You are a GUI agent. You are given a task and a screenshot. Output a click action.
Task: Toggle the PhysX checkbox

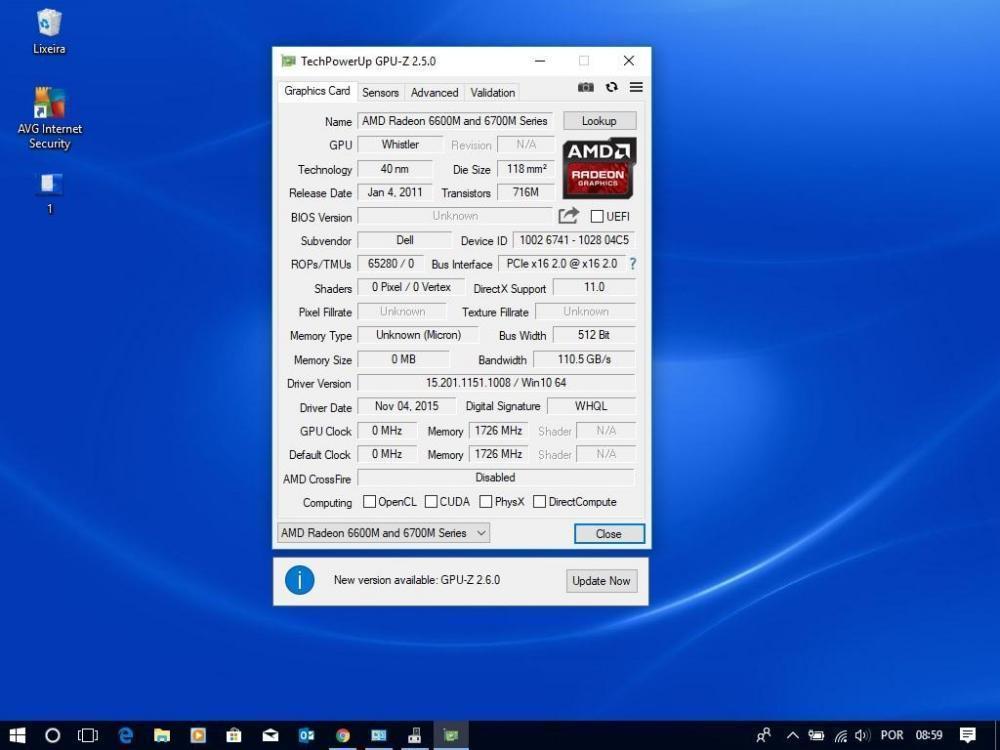point(485,502)
